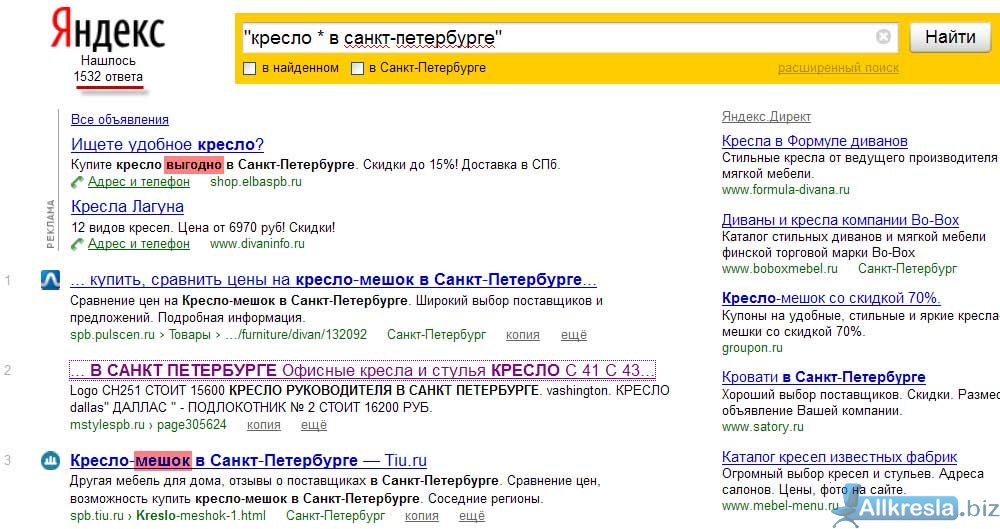
Task: Enable the 'в найденном' checkbox
Action: pos(250,68)
